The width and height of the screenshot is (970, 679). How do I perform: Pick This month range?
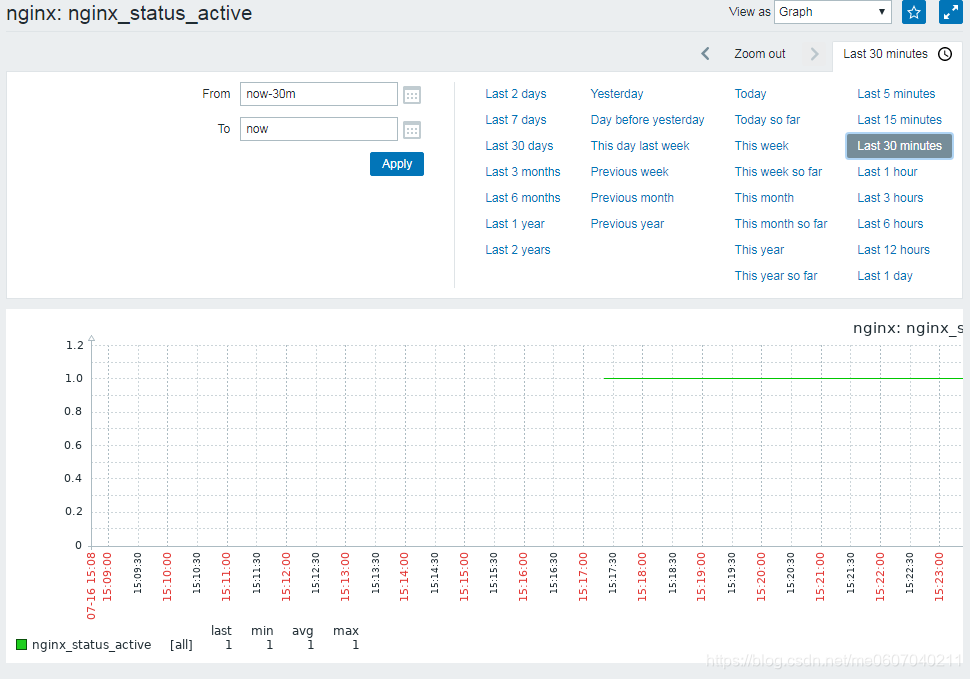[764, 198]
